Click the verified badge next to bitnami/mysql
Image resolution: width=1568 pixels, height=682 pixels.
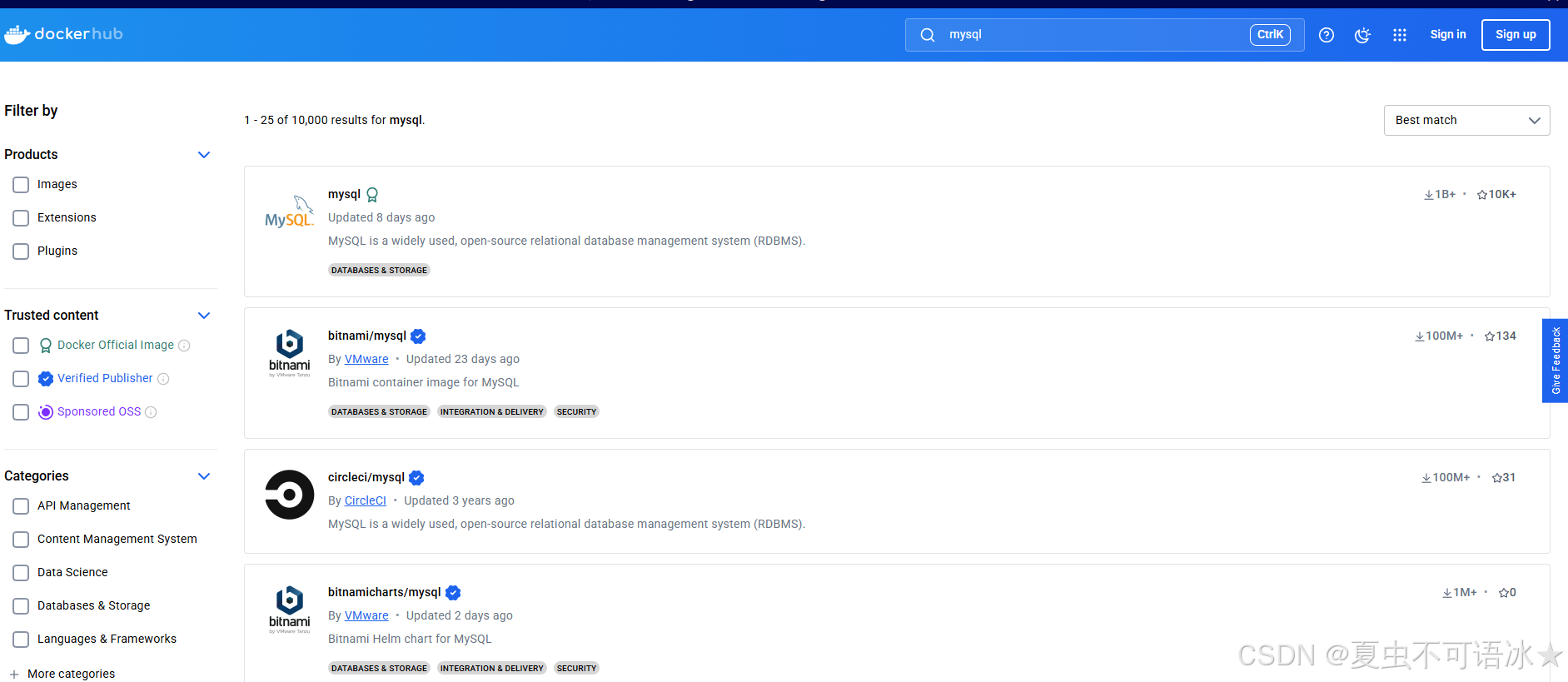point(418,336)
